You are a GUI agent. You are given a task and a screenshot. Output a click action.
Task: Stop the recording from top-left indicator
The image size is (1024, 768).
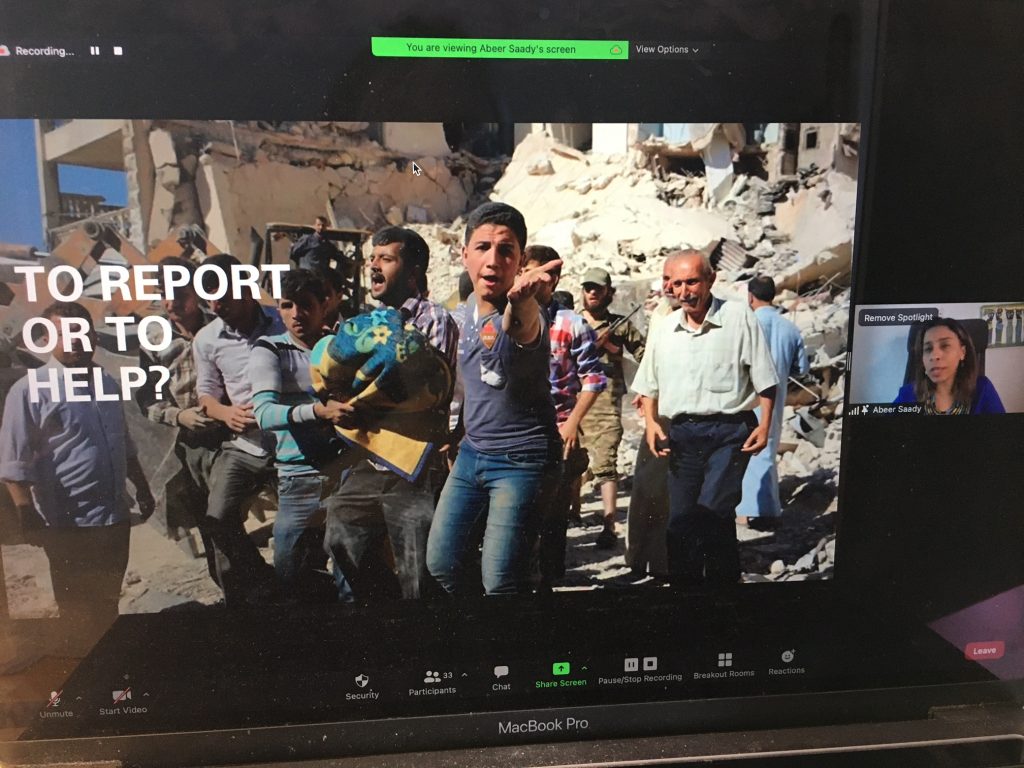[x=118, y=50]
